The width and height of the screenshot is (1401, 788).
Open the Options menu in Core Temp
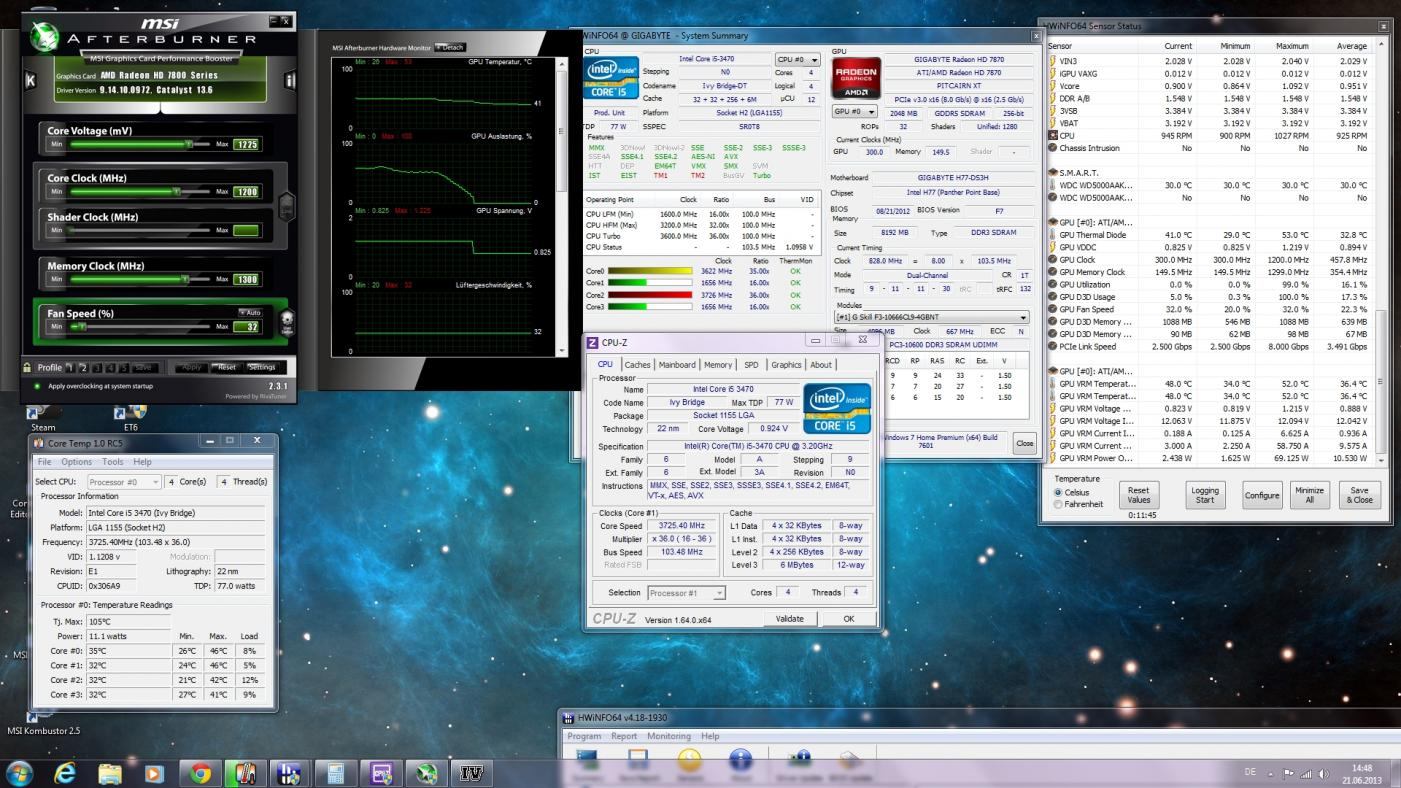(x=76, y=462)
